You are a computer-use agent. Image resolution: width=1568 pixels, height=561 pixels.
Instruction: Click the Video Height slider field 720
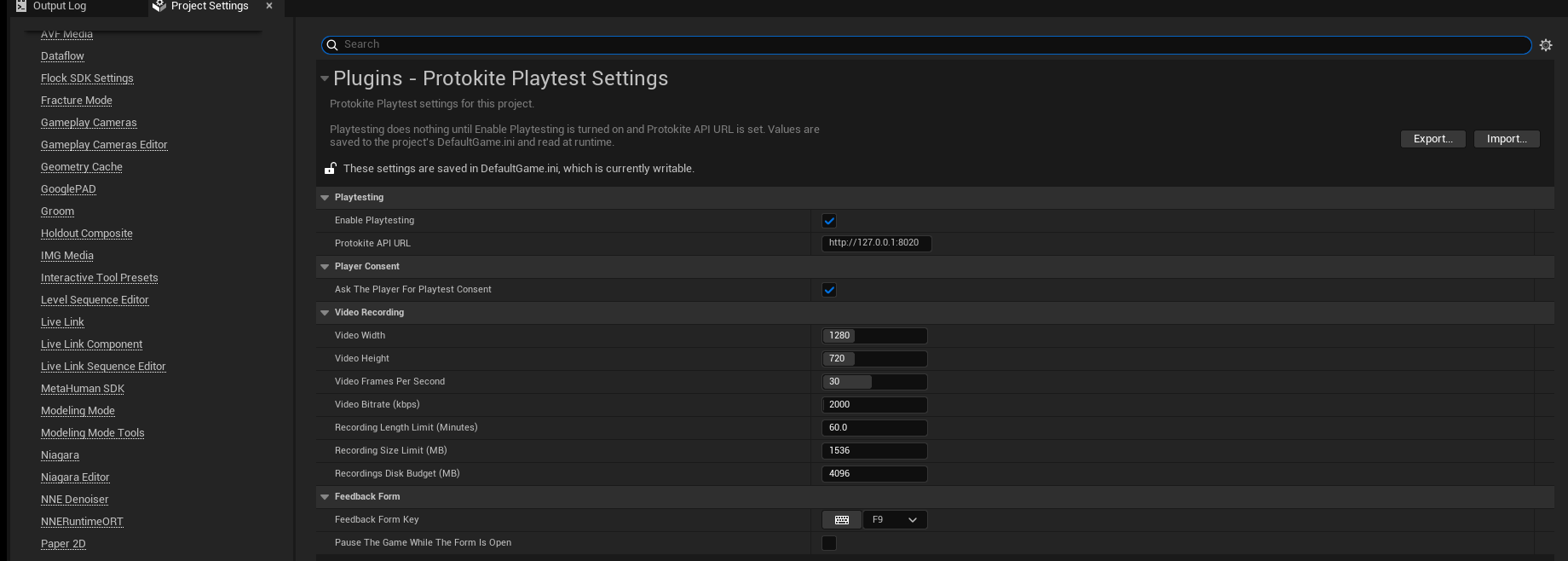click(874, 359)
